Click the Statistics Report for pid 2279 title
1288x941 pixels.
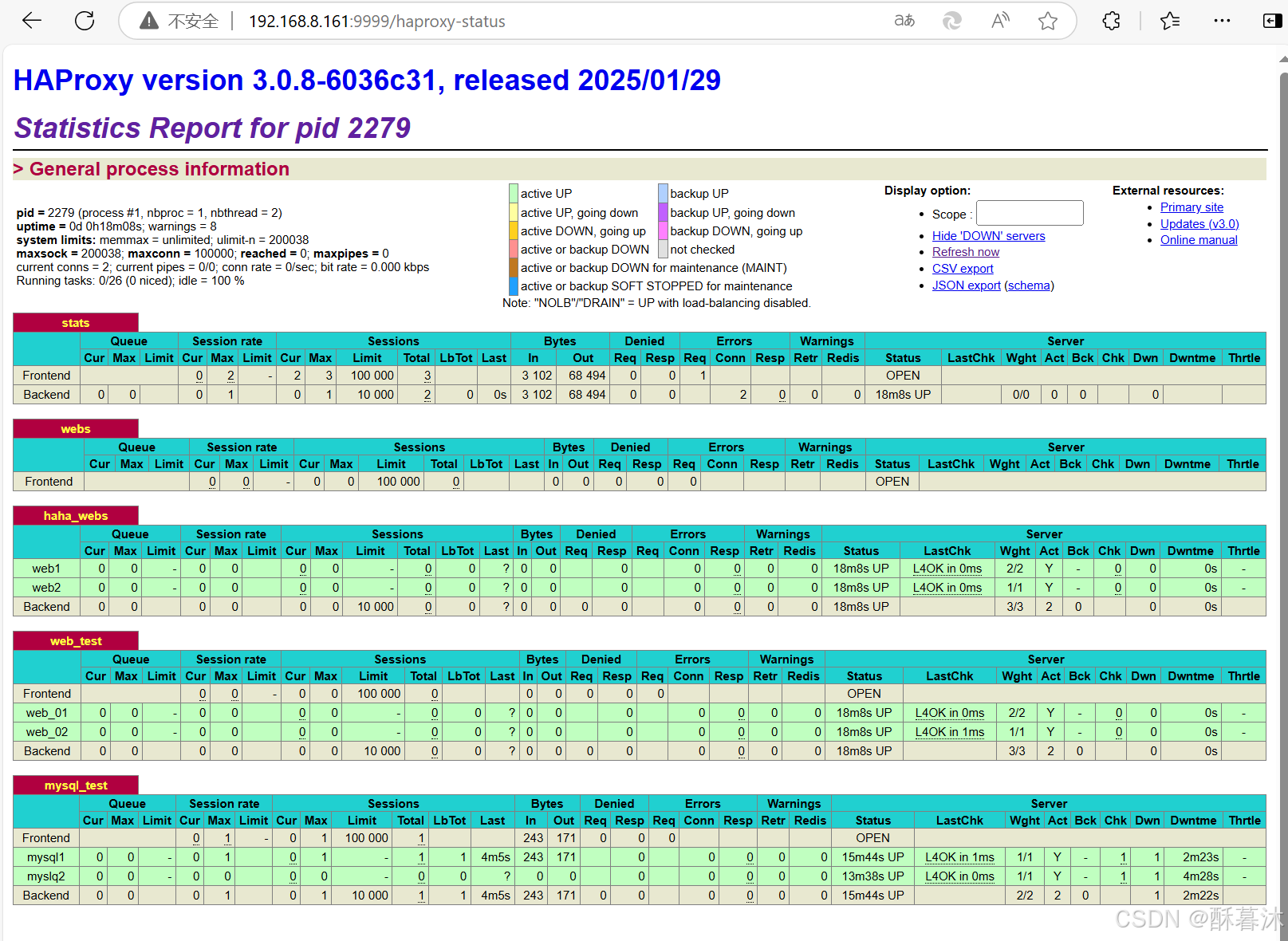pos(212,128)
